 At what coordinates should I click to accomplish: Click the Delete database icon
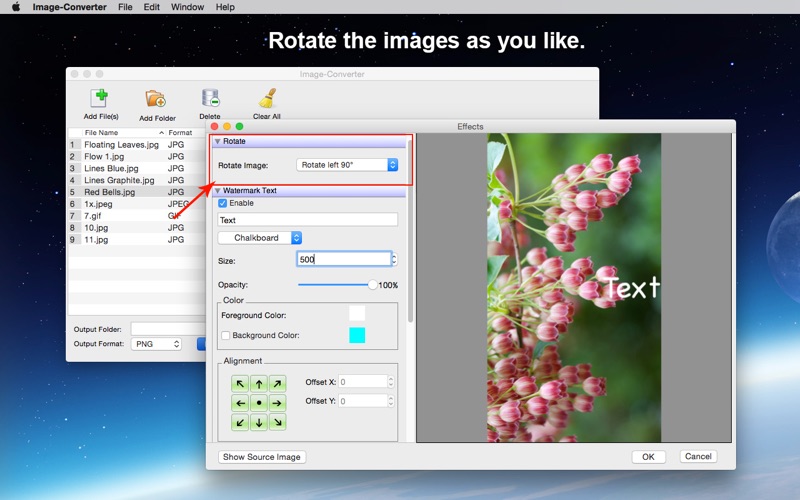(210, 98)
